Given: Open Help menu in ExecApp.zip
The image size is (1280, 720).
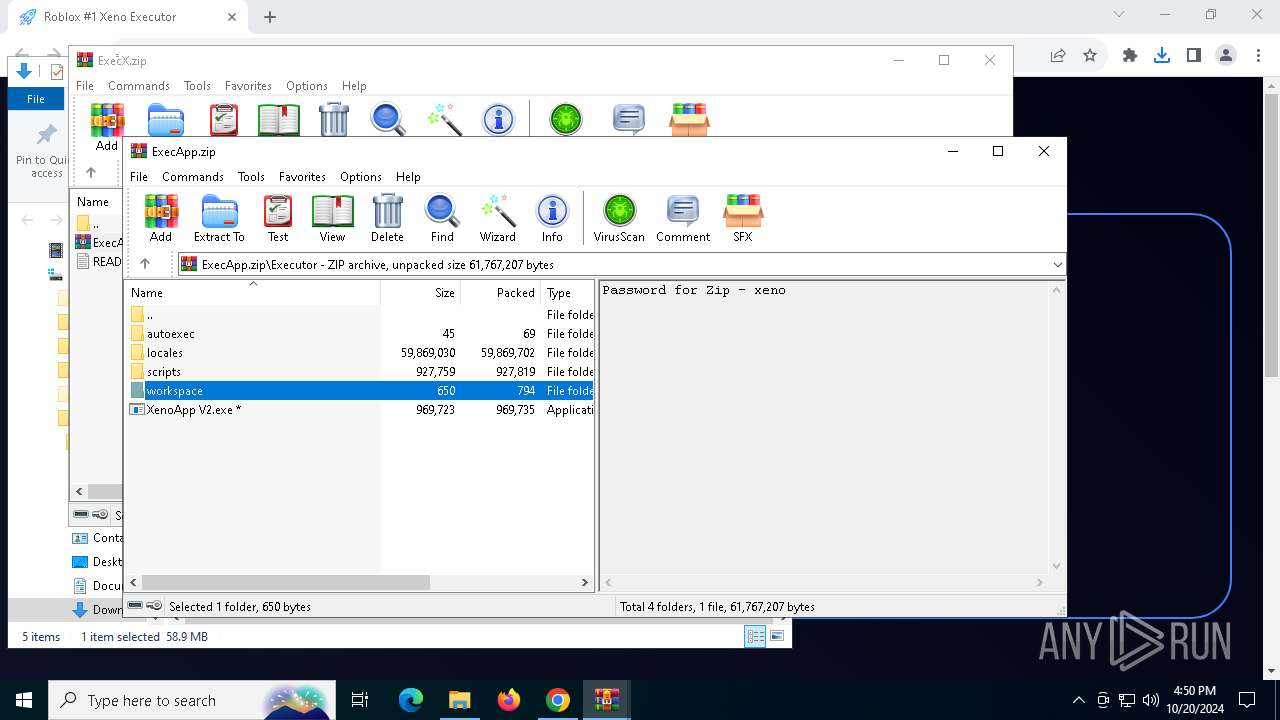Looking at the screenshot, I should (x=408, y=176).
